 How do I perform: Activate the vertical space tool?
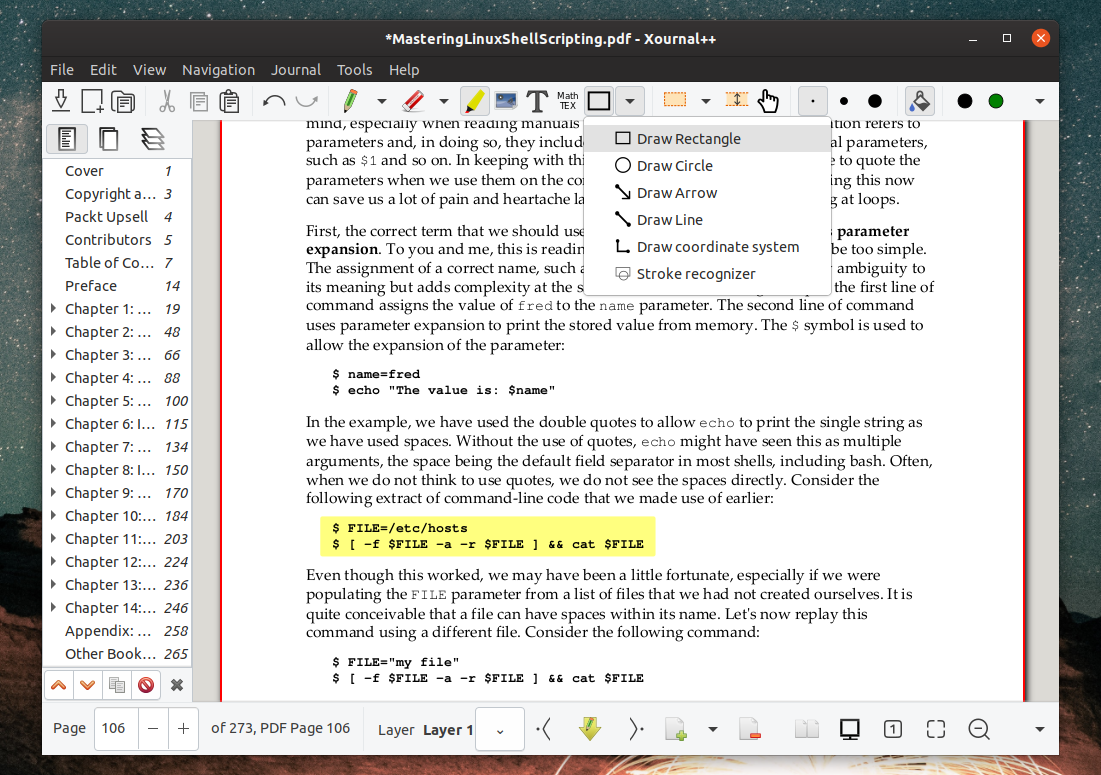(x=736, y=100)
